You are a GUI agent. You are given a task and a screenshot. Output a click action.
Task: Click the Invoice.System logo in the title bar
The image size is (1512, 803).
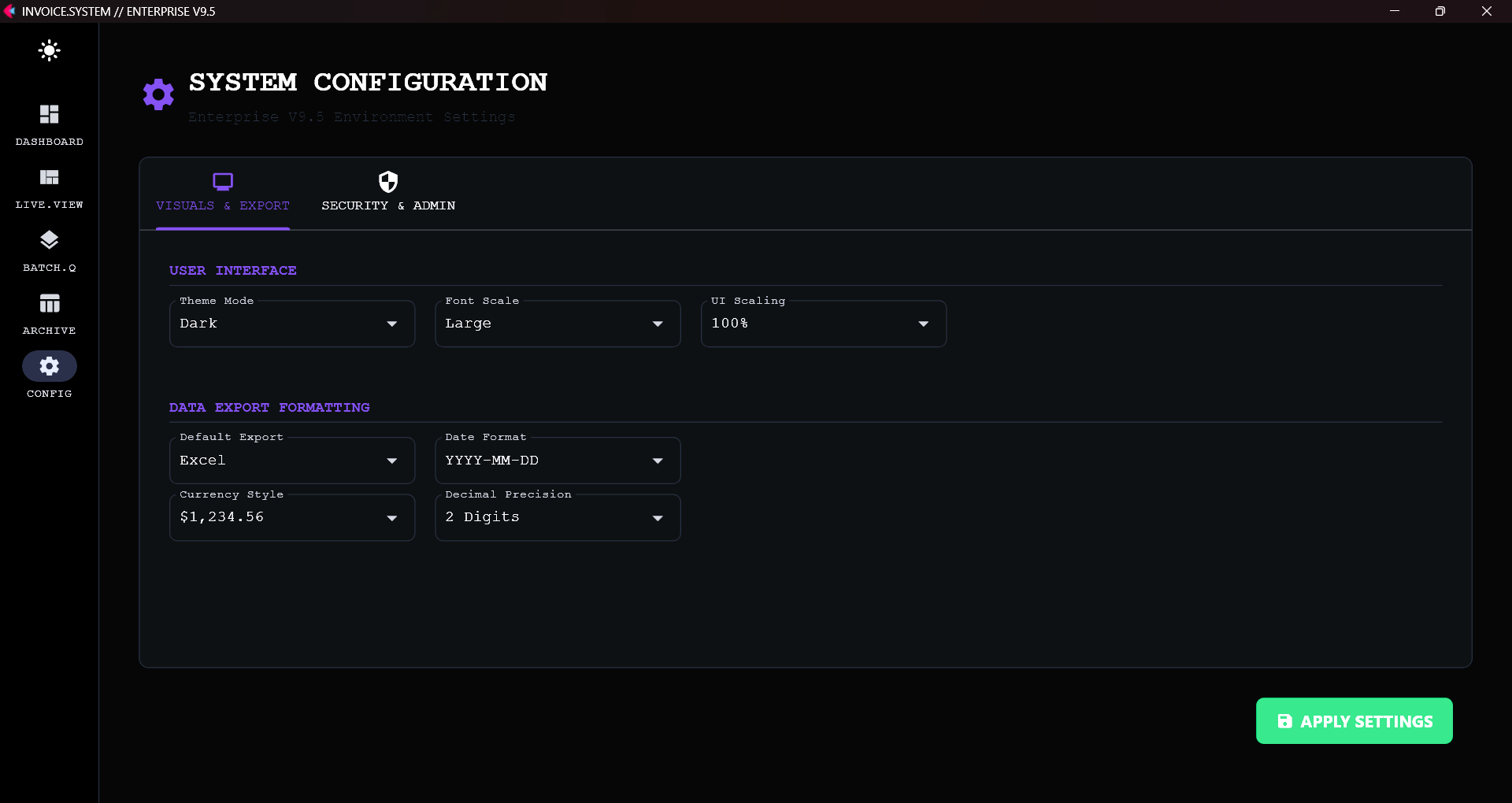pos(11,11)
